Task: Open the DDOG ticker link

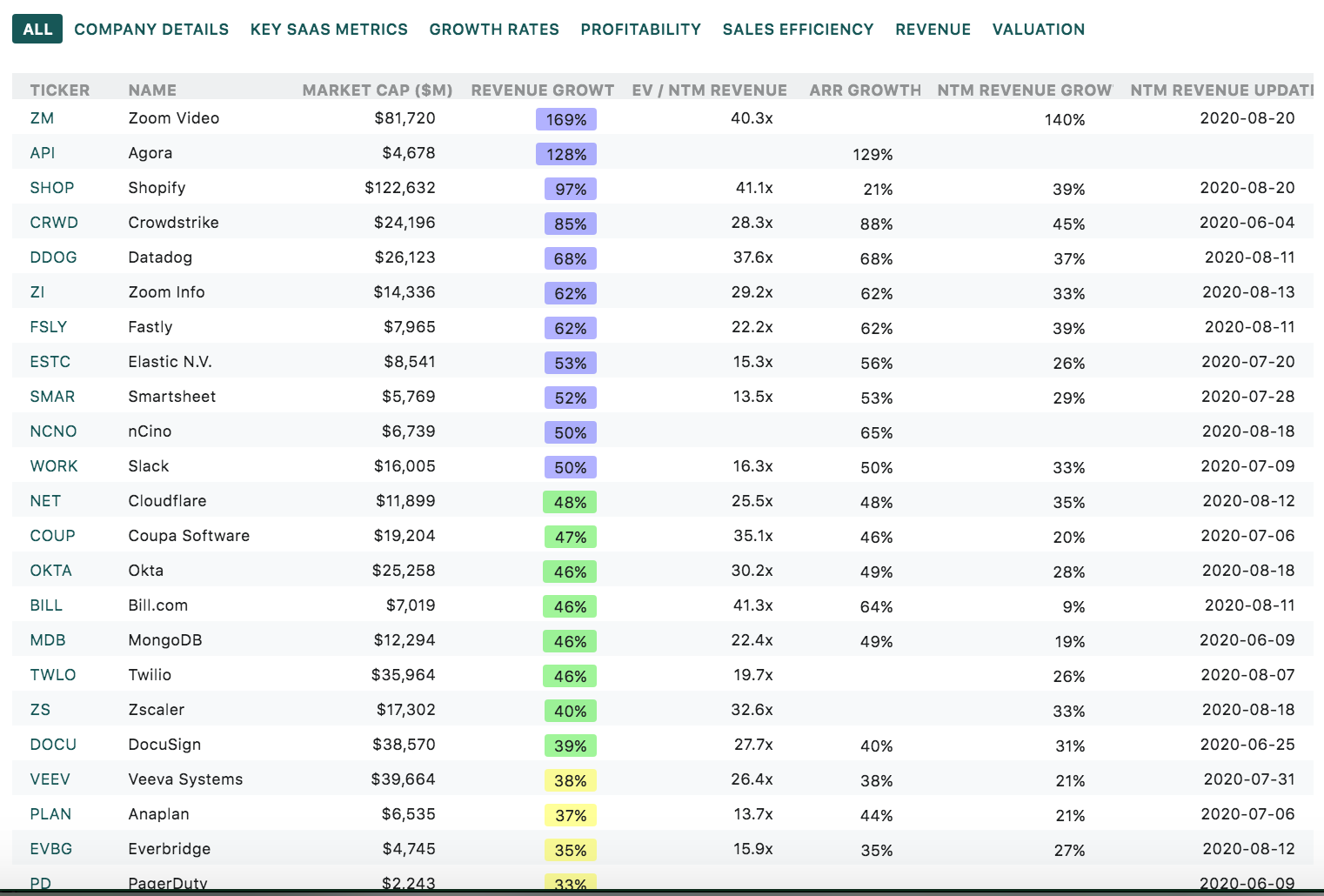Action: (53, 257)
